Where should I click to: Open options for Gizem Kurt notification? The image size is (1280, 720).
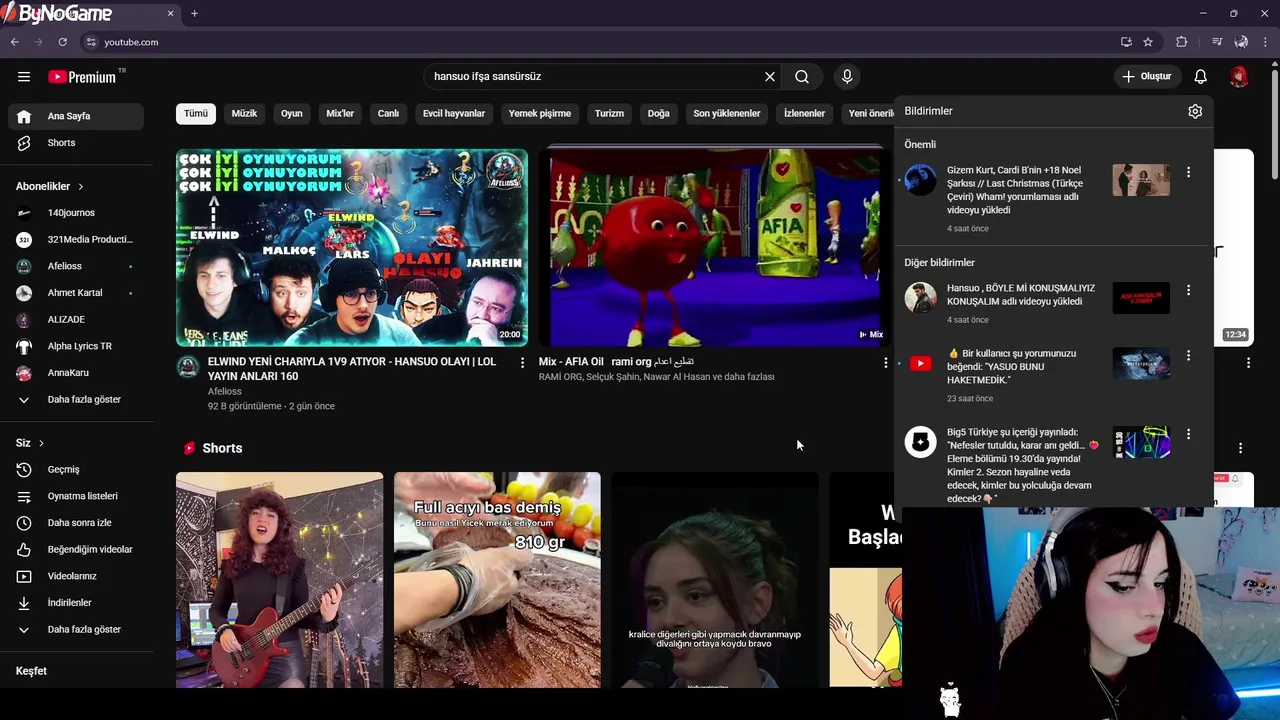pos(1188,172)
